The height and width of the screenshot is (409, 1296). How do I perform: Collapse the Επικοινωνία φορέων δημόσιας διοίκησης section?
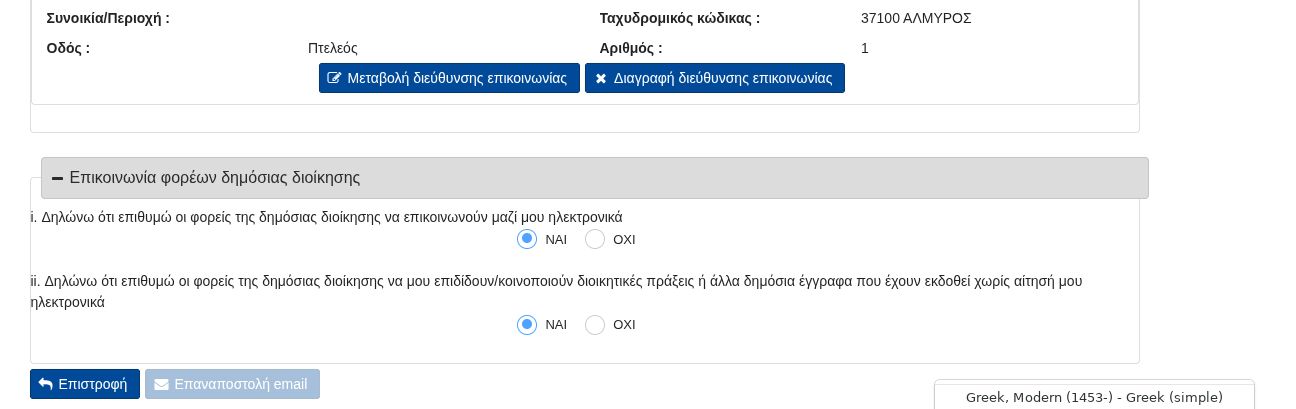point(214,178)
